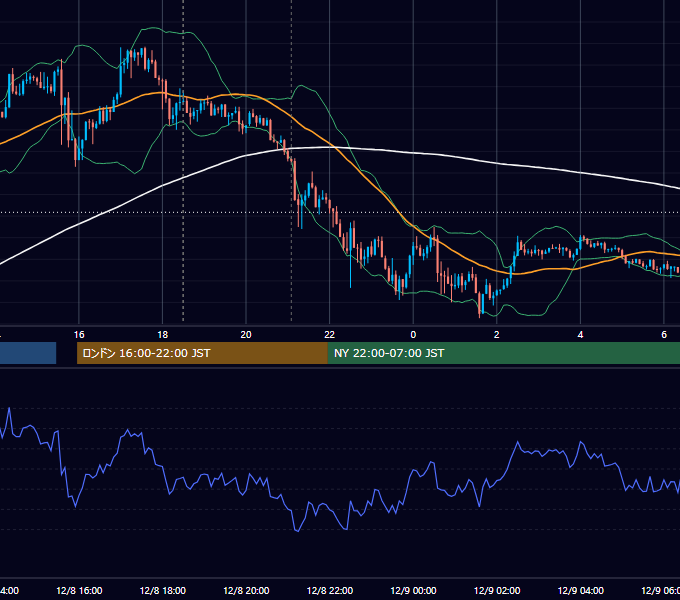Click the 12/8 20:00 date label

coord(246,591)
